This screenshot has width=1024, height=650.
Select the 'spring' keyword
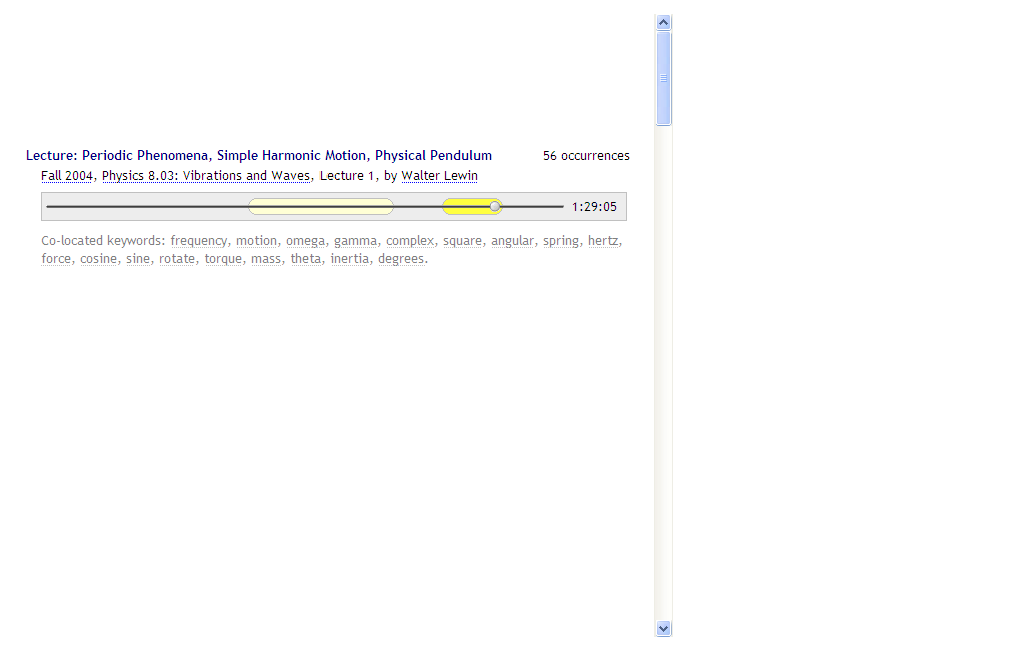click(561, 241)
